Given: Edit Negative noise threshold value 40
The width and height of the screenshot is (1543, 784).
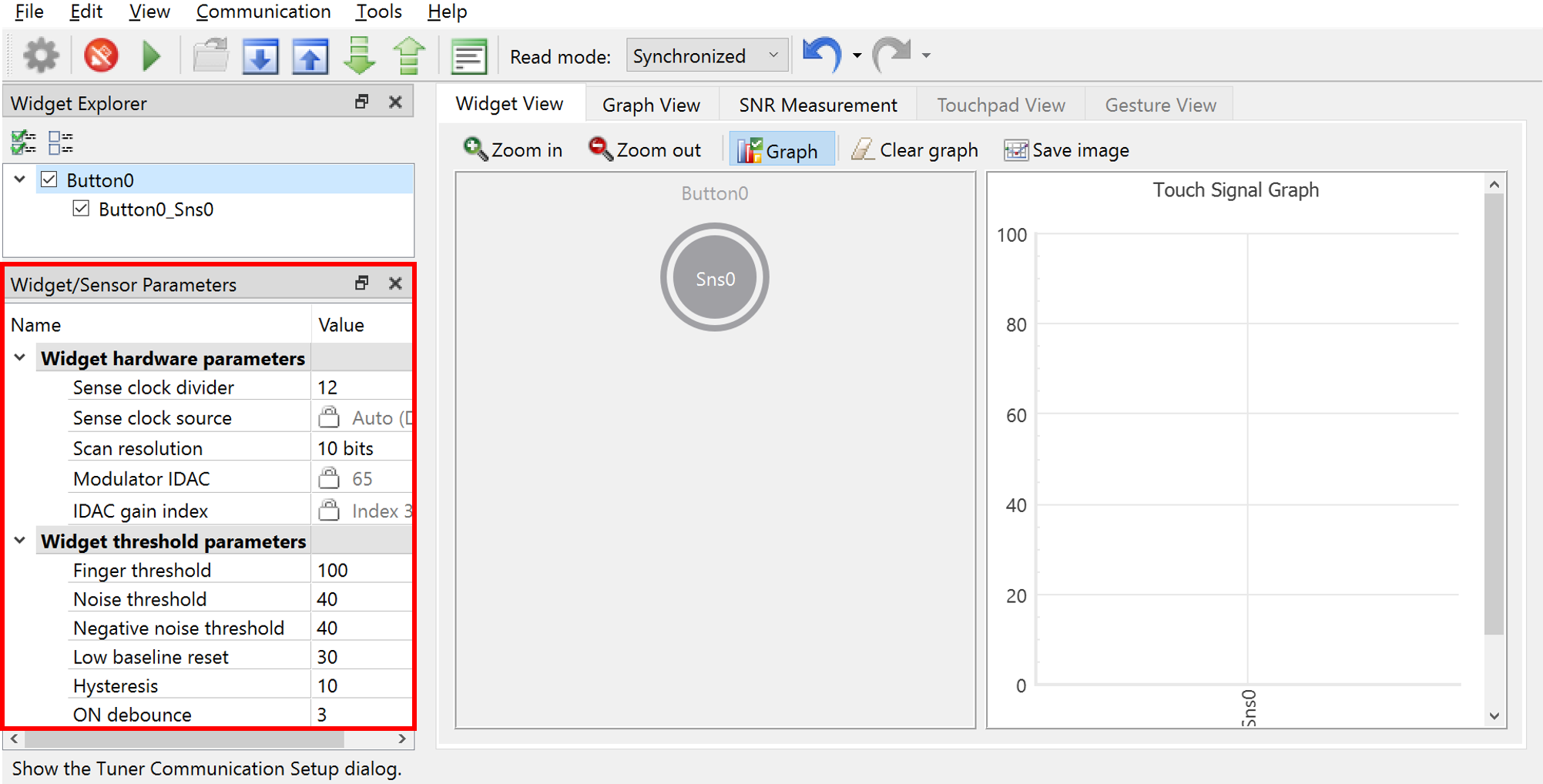Looking at the screenshot, I should [362, 628].
